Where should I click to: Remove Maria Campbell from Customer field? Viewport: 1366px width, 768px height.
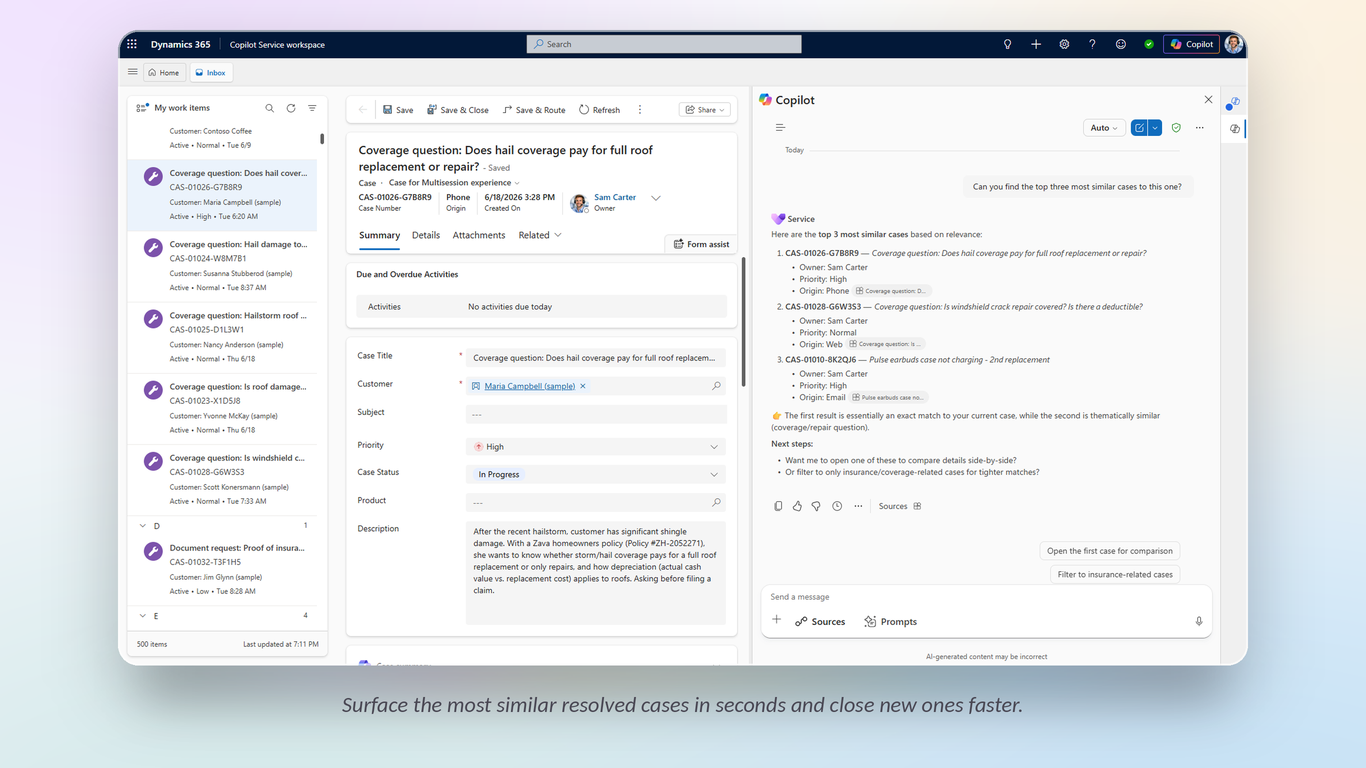tap(583, 386)
